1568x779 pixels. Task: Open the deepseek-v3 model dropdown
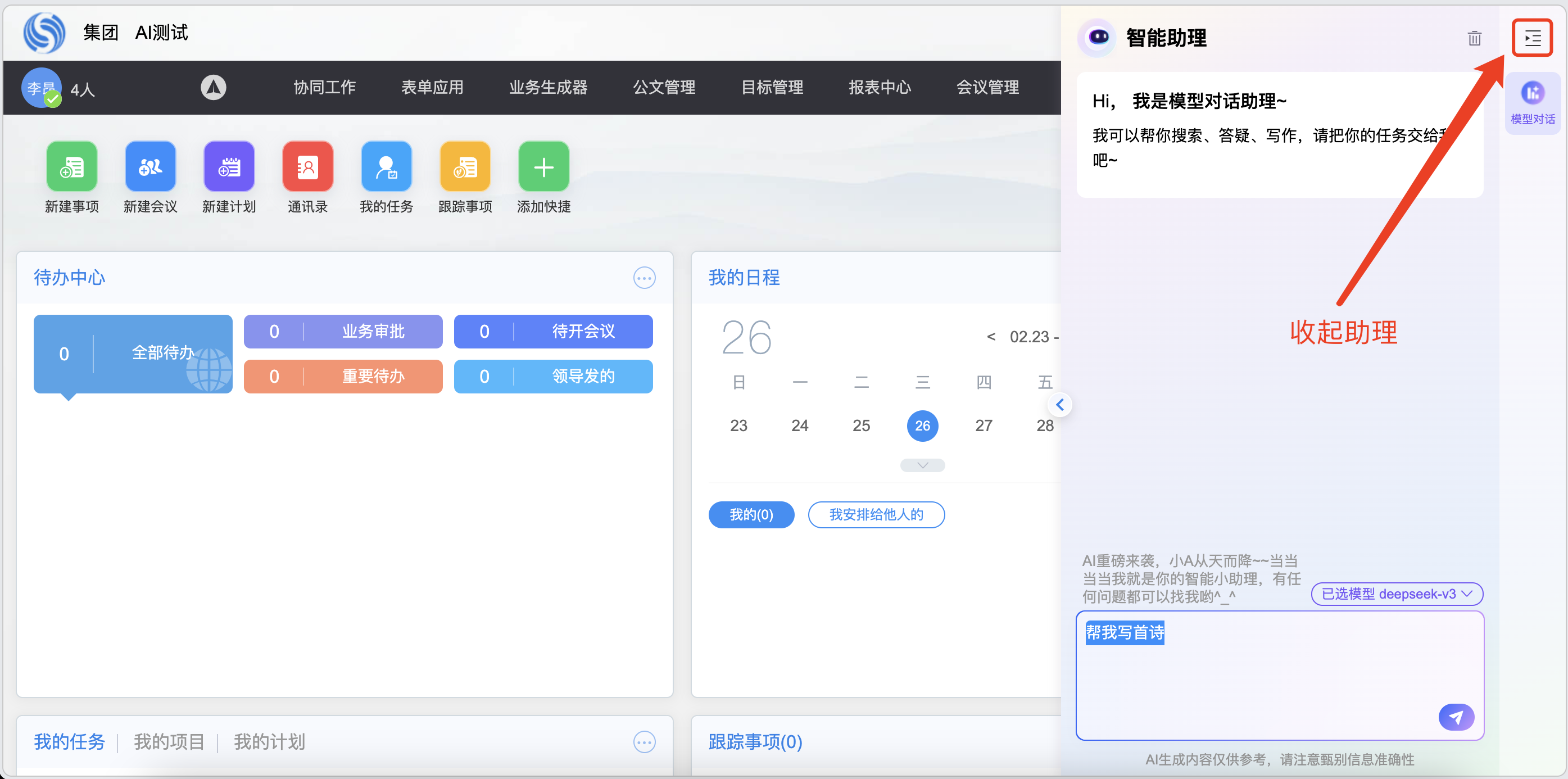point(1397,594)
